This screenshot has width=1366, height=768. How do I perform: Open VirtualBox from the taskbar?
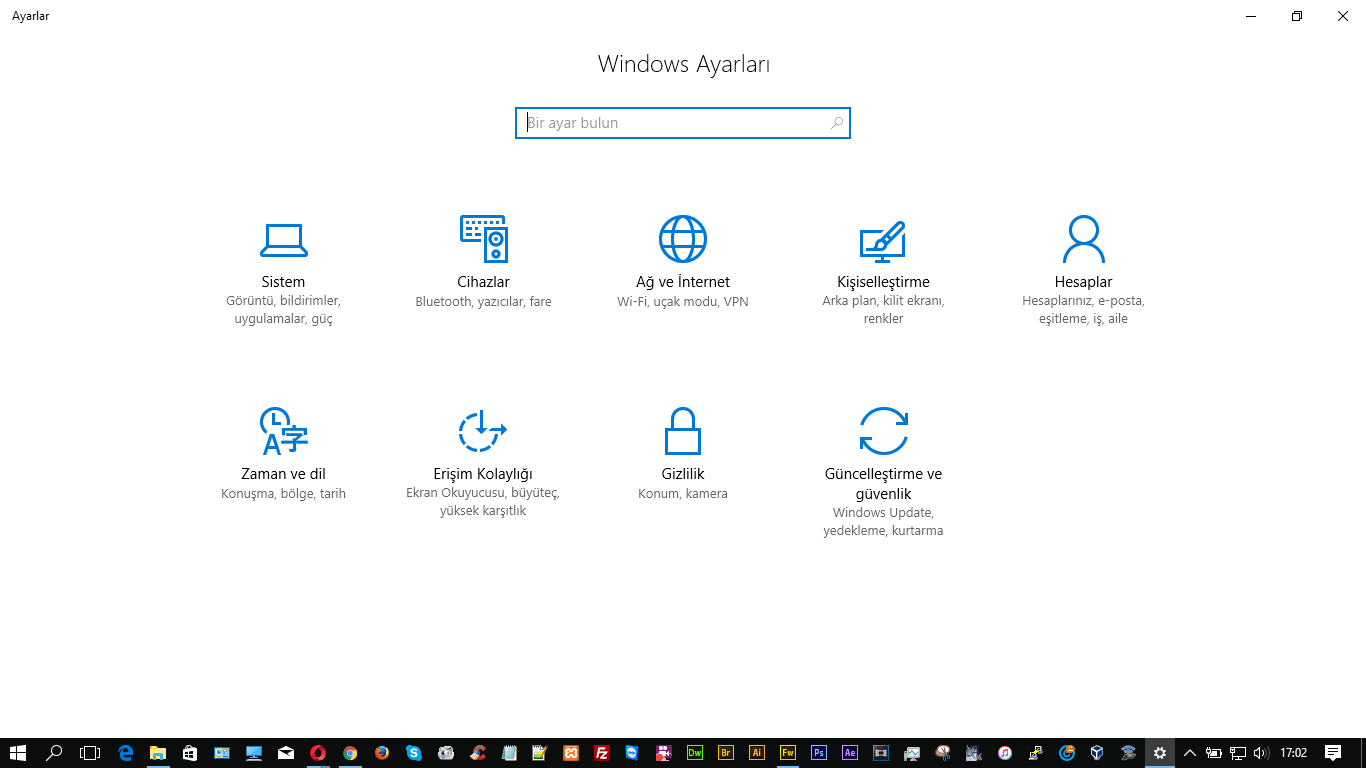[x=1097, y=753]
